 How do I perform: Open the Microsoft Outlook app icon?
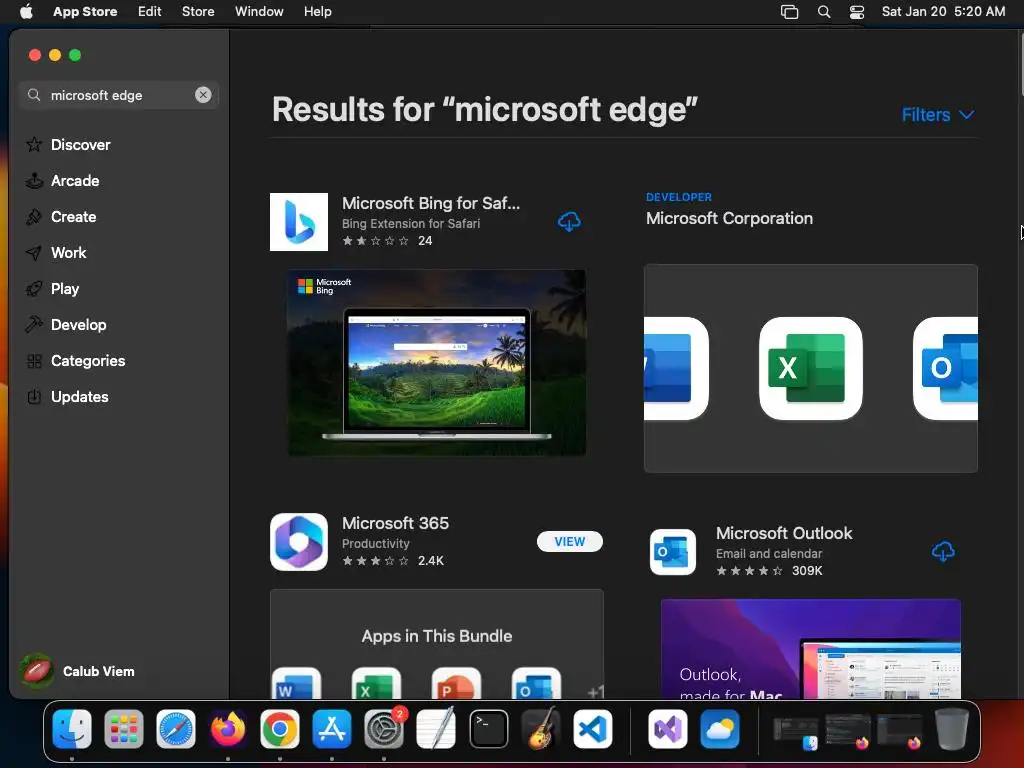(x=673, y=552)
